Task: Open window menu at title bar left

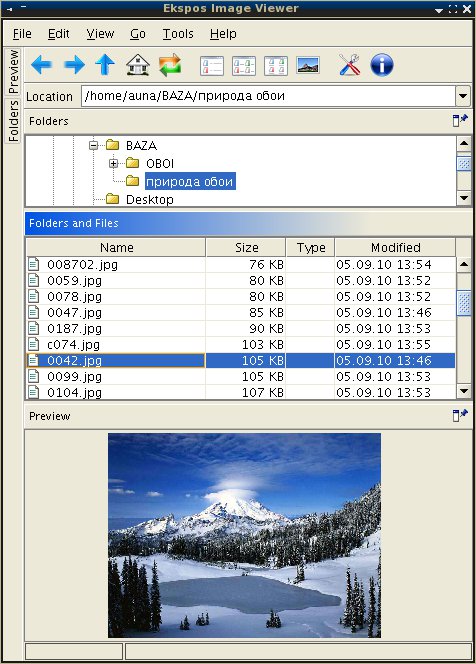Action: [9, 8]
